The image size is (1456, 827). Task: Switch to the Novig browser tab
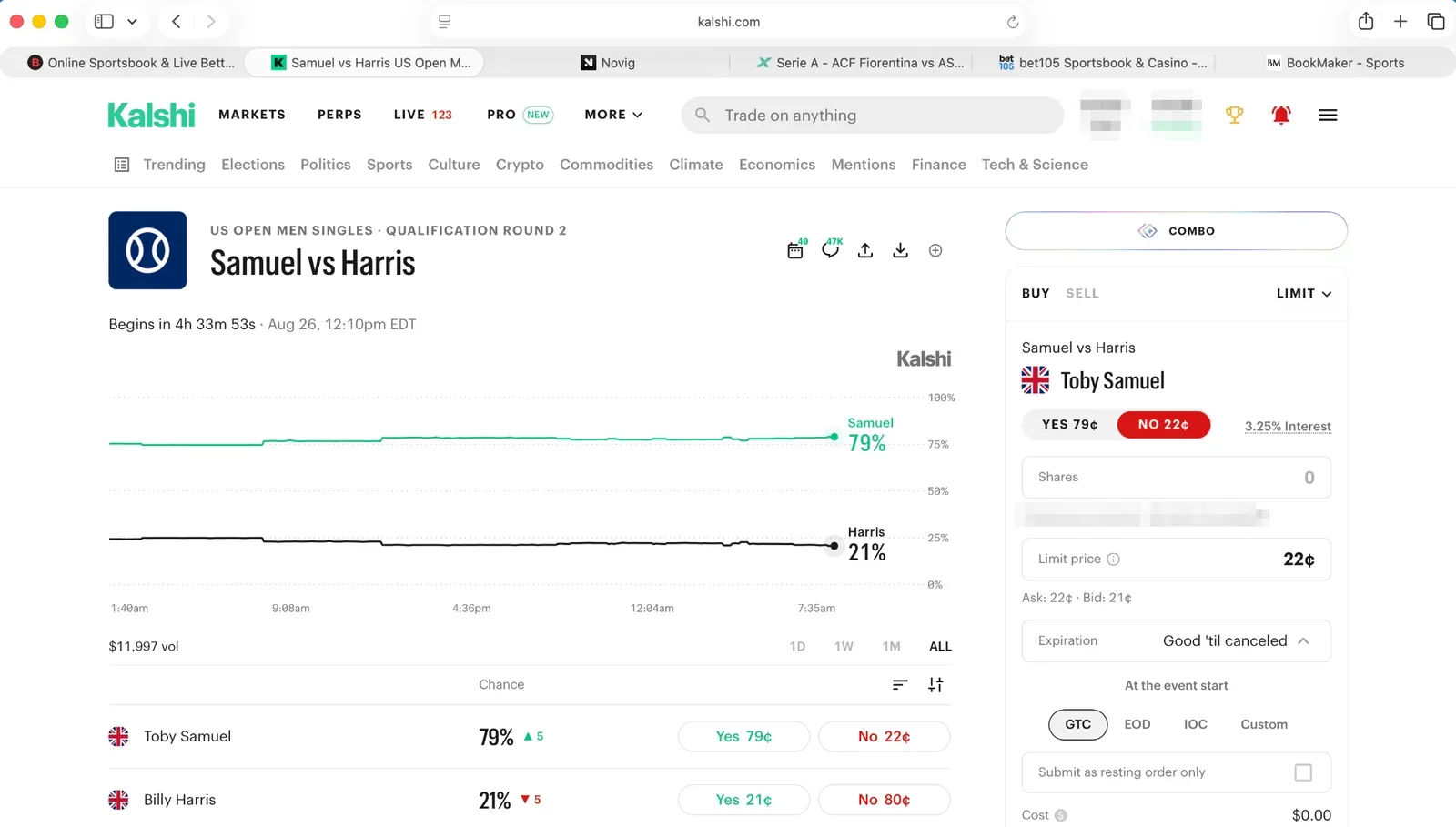608,63
